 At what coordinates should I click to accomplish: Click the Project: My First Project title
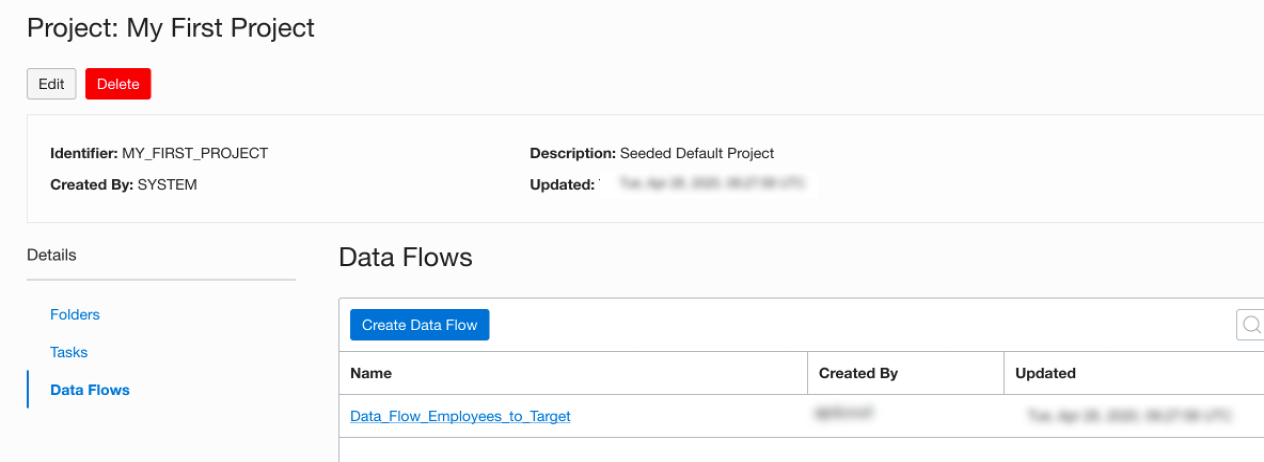[171, 28]
